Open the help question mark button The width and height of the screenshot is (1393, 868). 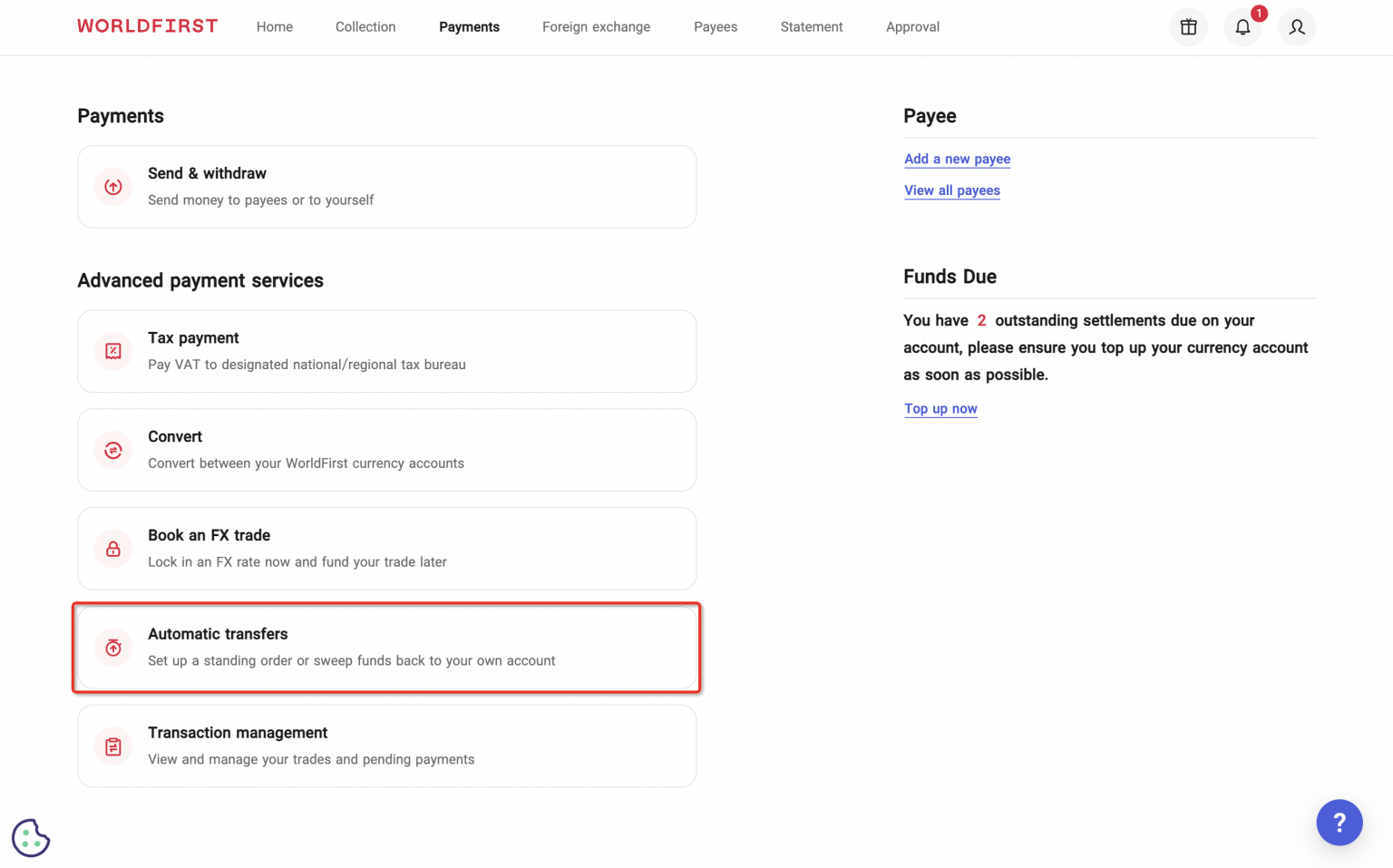tap(1339, 822)
